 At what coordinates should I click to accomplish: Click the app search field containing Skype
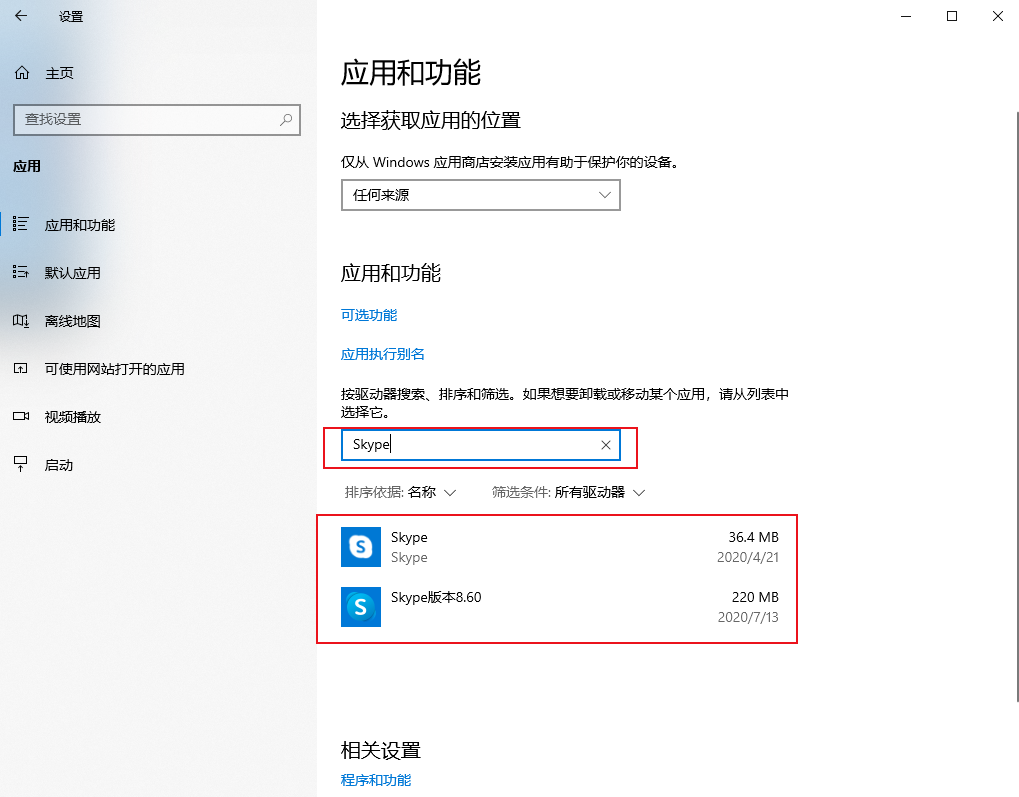click(481, 445)
